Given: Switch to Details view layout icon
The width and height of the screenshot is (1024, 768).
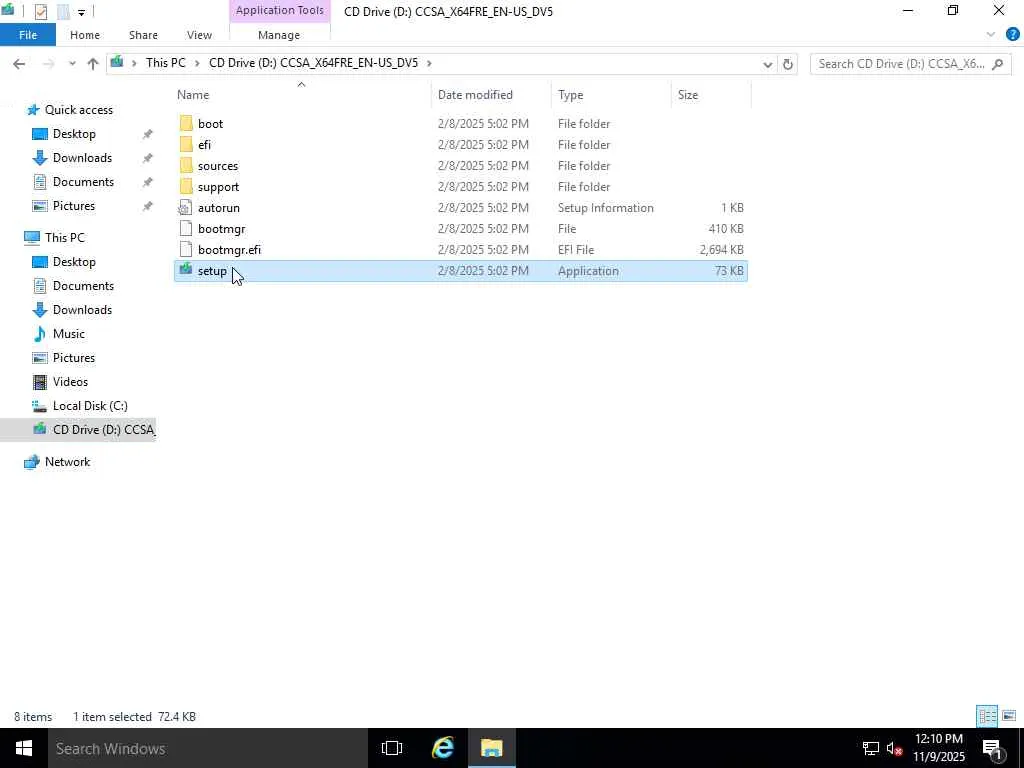Looking at the screenshot, I should coord(987,716).
